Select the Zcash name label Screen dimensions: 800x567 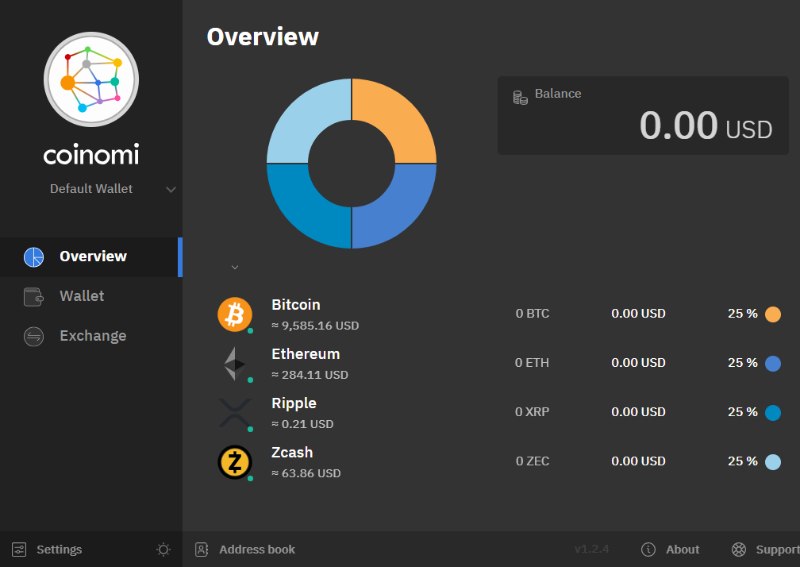click(x=292, y=452)
